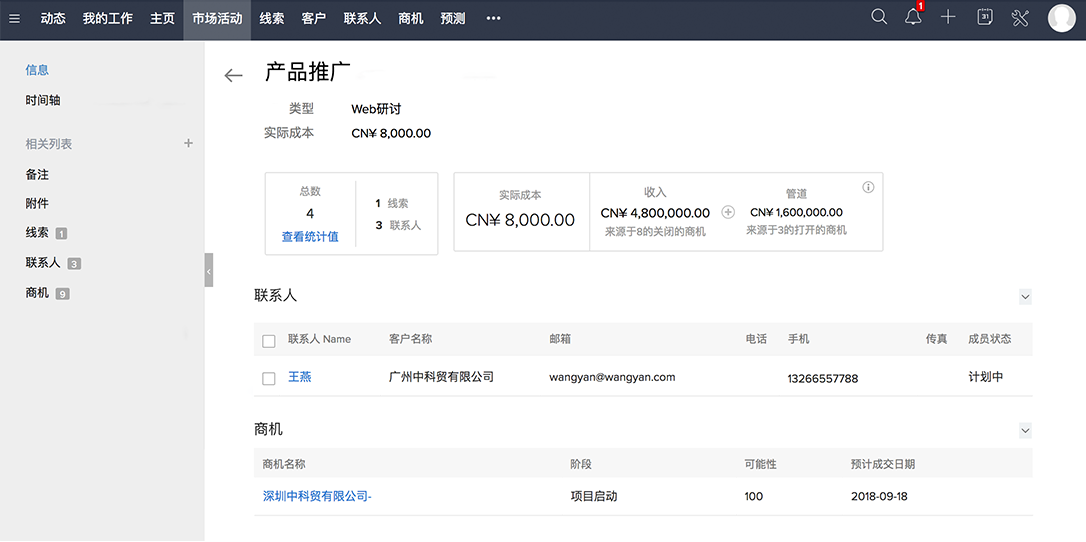This screenshot has width=1086, height=542.
Task: Open the more modules ellipsis menu
Action: click(x=493, y=19)
